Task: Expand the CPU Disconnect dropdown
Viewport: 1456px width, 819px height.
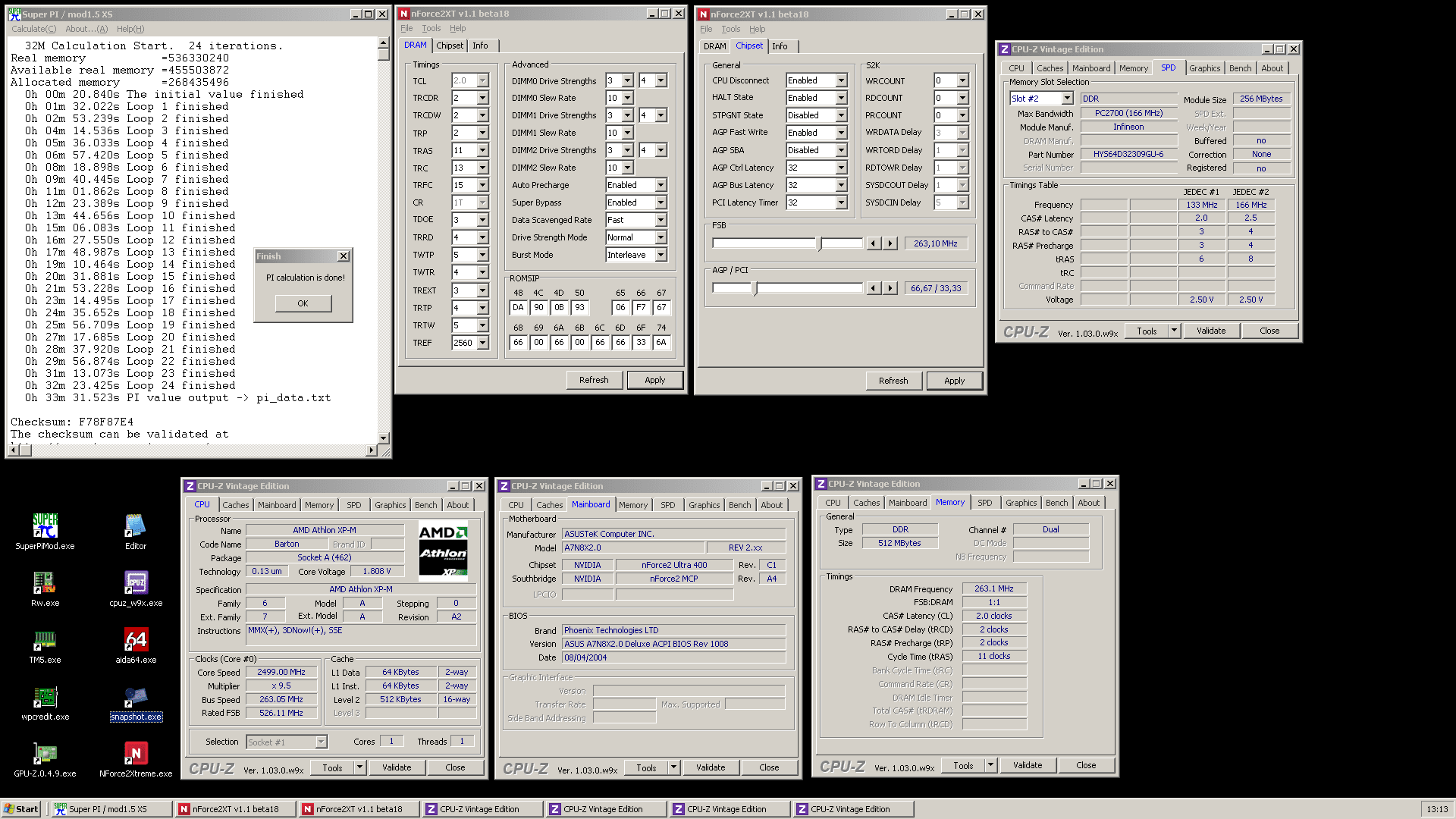Action: click(841, 80)
